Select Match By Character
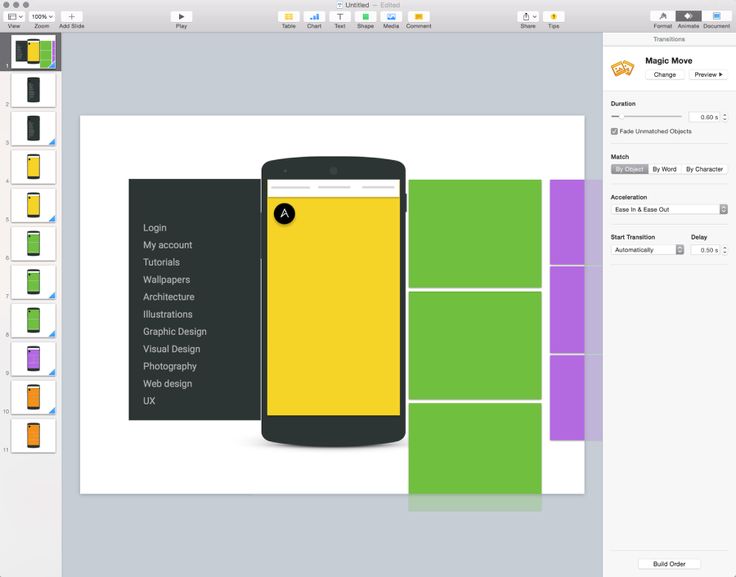This screenshot has width=736, height=577. (x=704, y=169)
